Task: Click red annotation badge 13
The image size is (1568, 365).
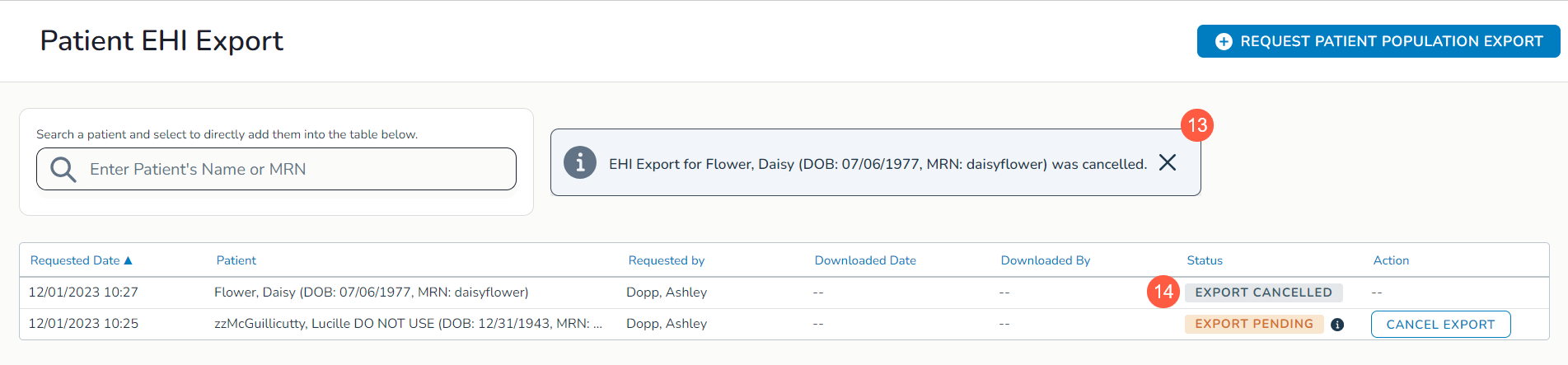Action: pos(1197,125)
